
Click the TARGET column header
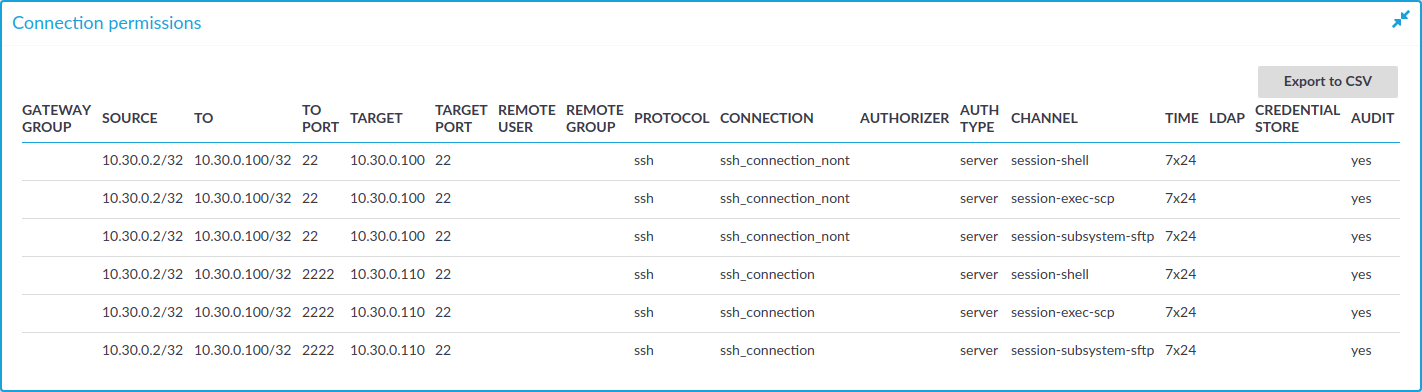(377, 118)
